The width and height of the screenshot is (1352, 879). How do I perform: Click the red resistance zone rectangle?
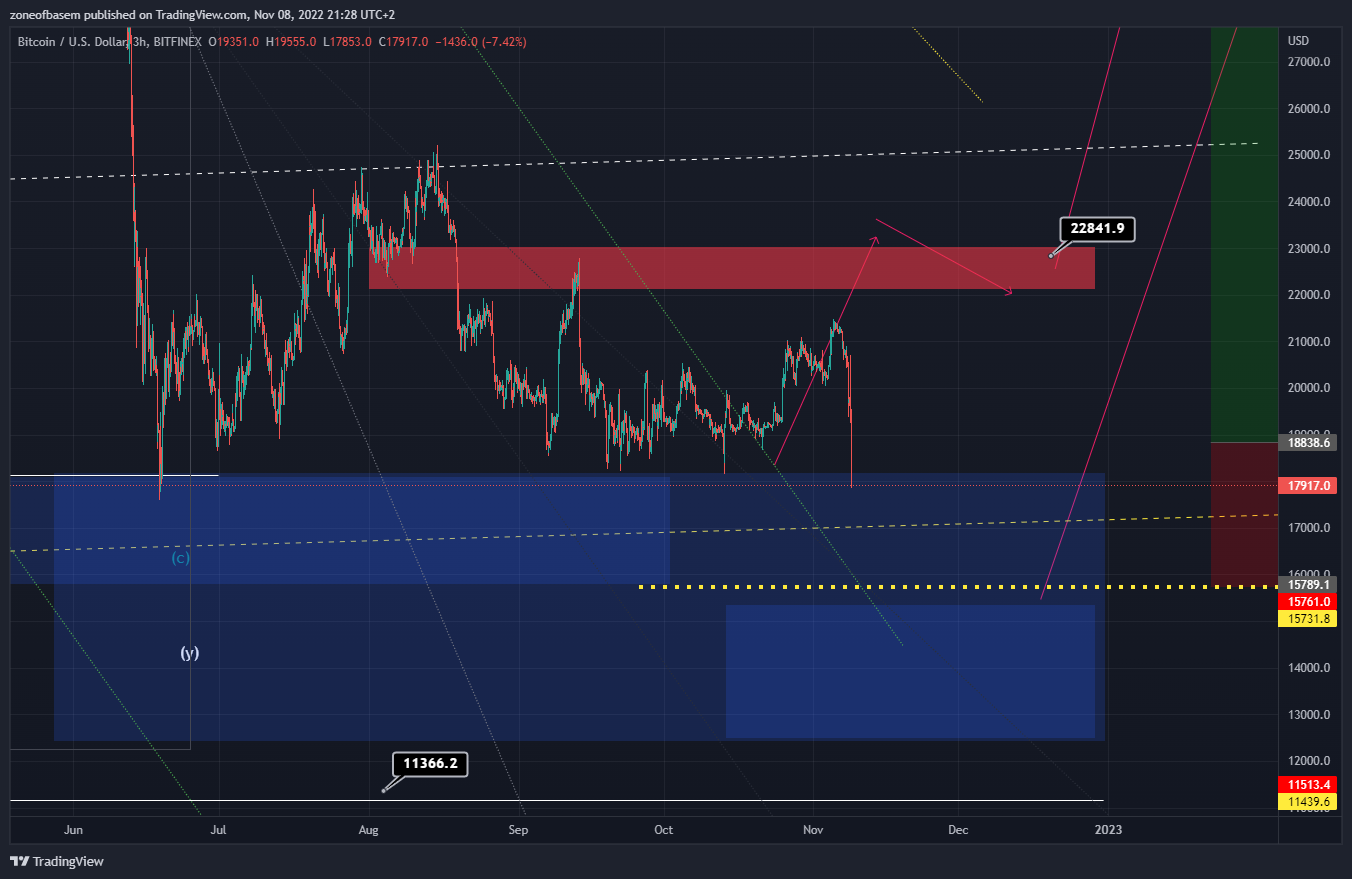click(x=732, y=268)
